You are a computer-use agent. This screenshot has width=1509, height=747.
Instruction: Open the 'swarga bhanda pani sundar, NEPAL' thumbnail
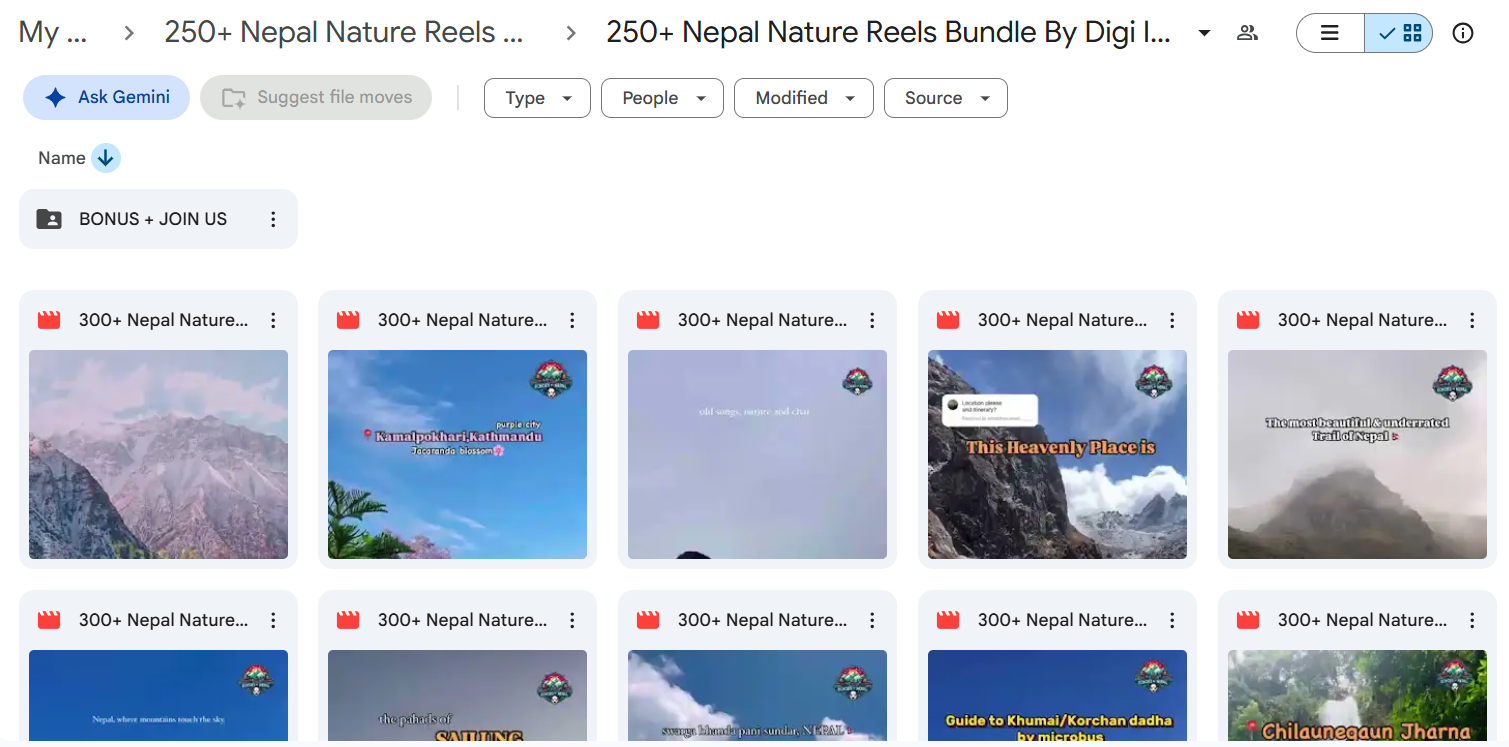(x=757, y=696)
